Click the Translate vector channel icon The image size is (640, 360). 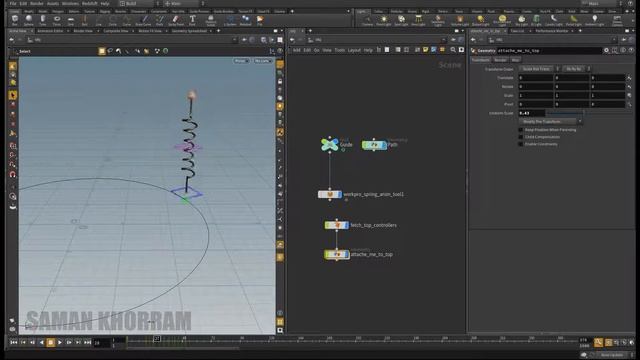[629, 78]
